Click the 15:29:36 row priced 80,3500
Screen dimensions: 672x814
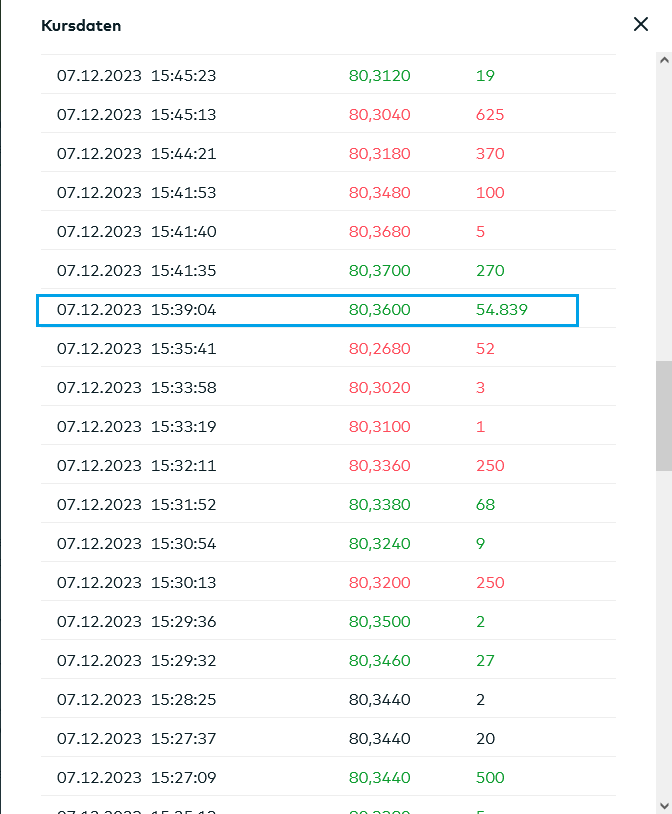[307, 621]
